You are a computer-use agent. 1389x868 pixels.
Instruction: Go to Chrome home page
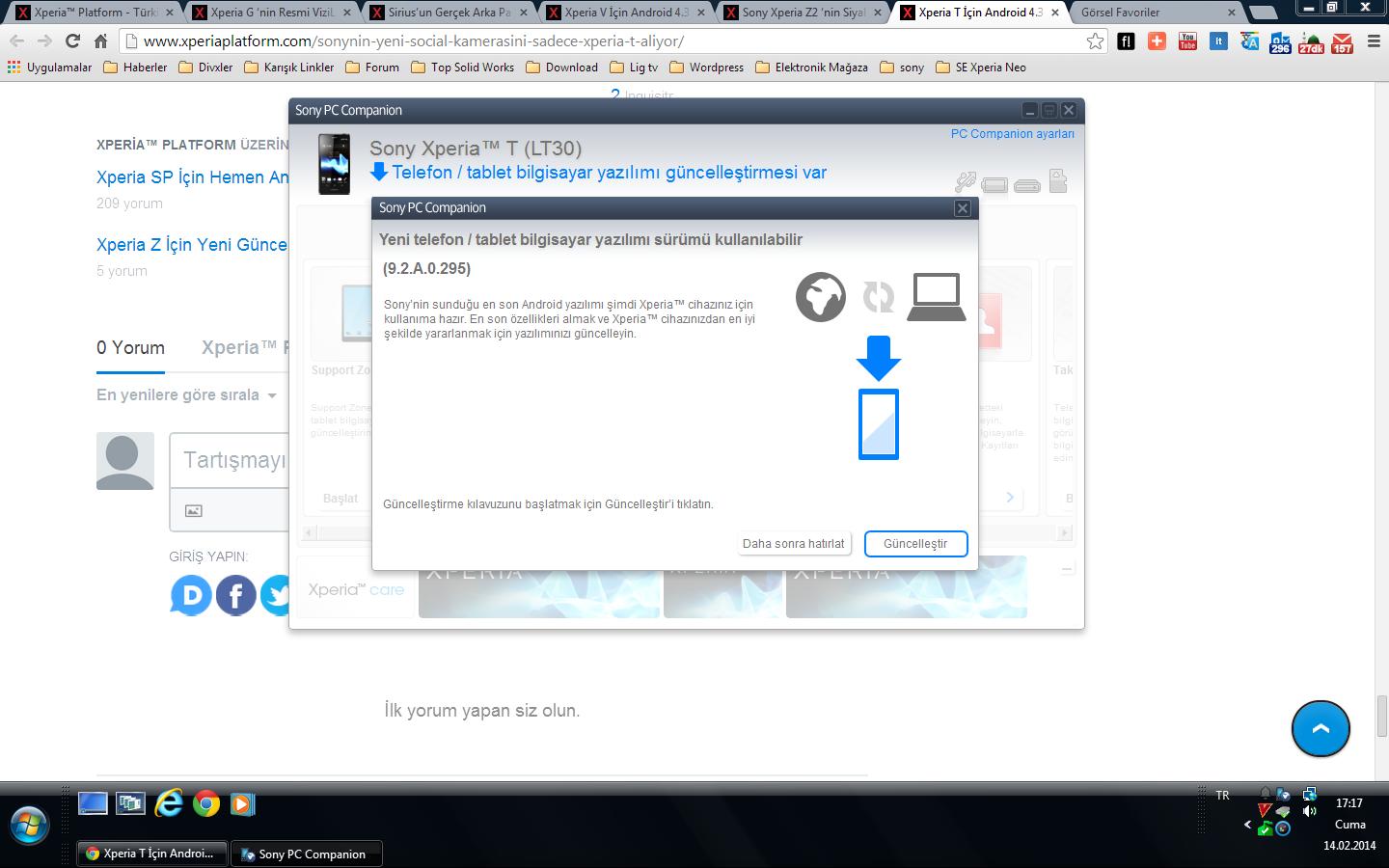[100, 41]
